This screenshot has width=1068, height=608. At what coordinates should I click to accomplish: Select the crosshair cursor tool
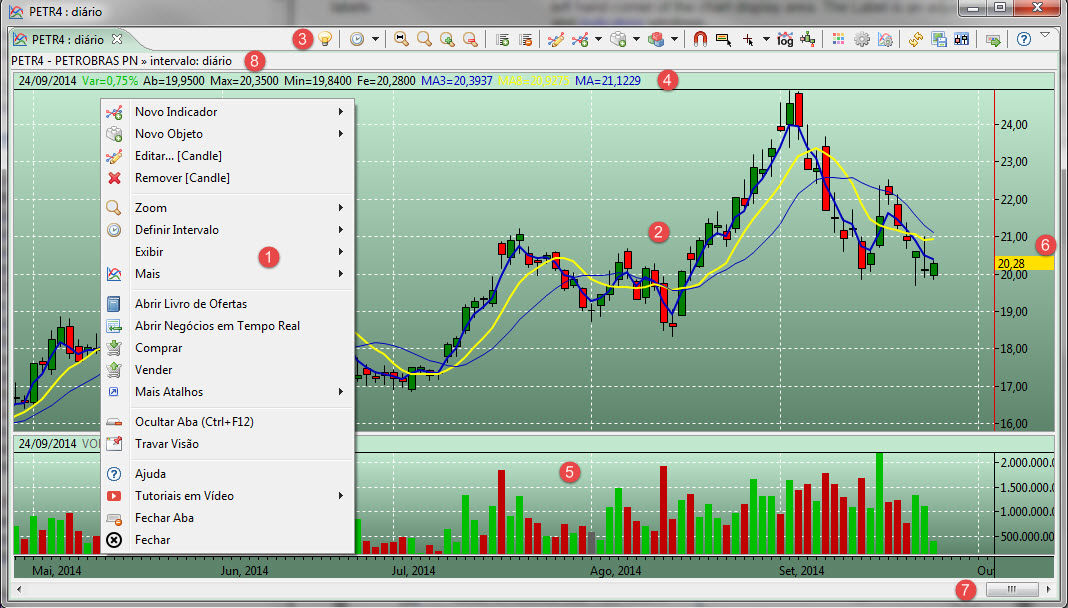click(x=749, y=40)
